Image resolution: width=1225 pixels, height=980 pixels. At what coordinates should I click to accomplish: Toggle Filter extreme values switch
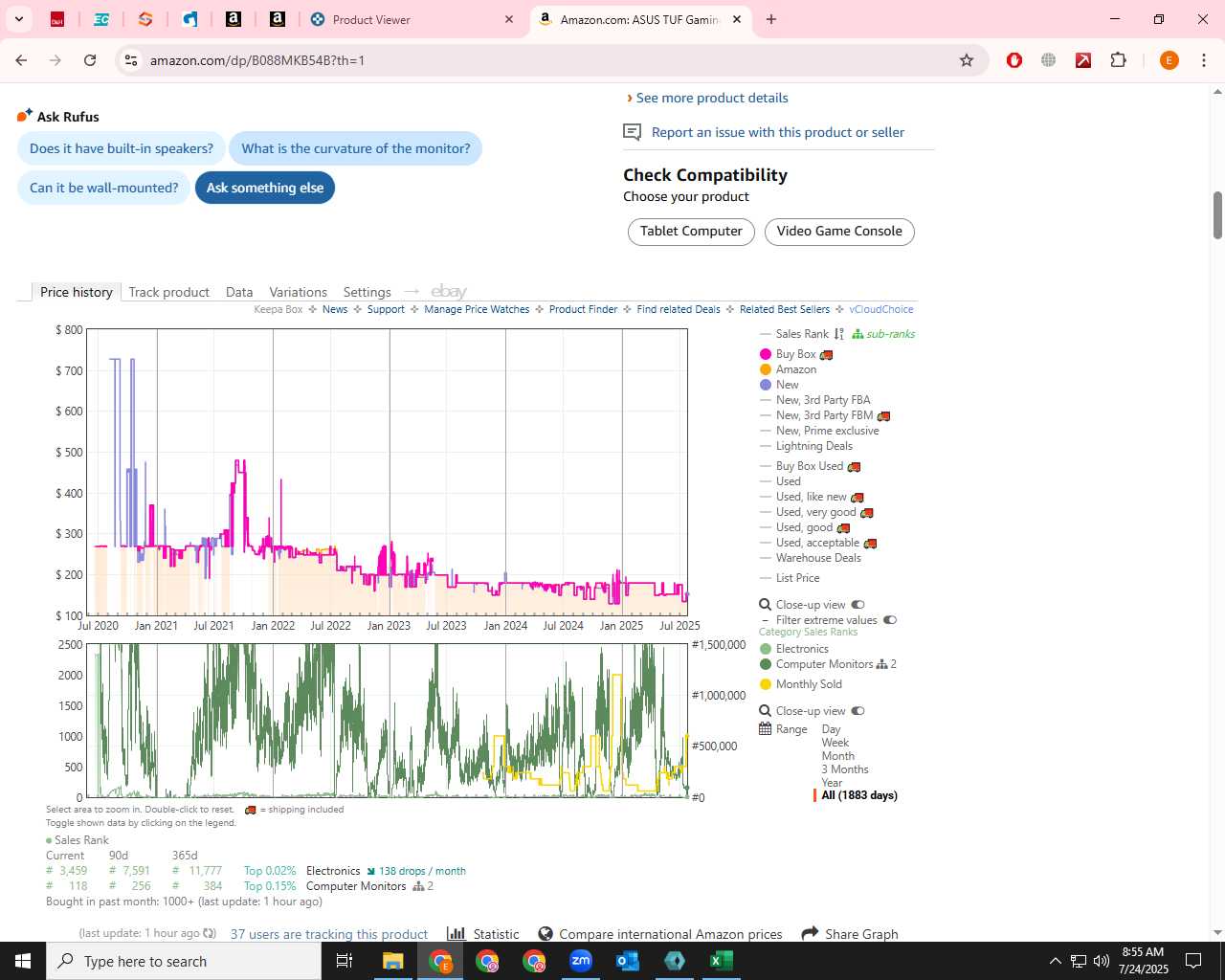tap(890, 620)
